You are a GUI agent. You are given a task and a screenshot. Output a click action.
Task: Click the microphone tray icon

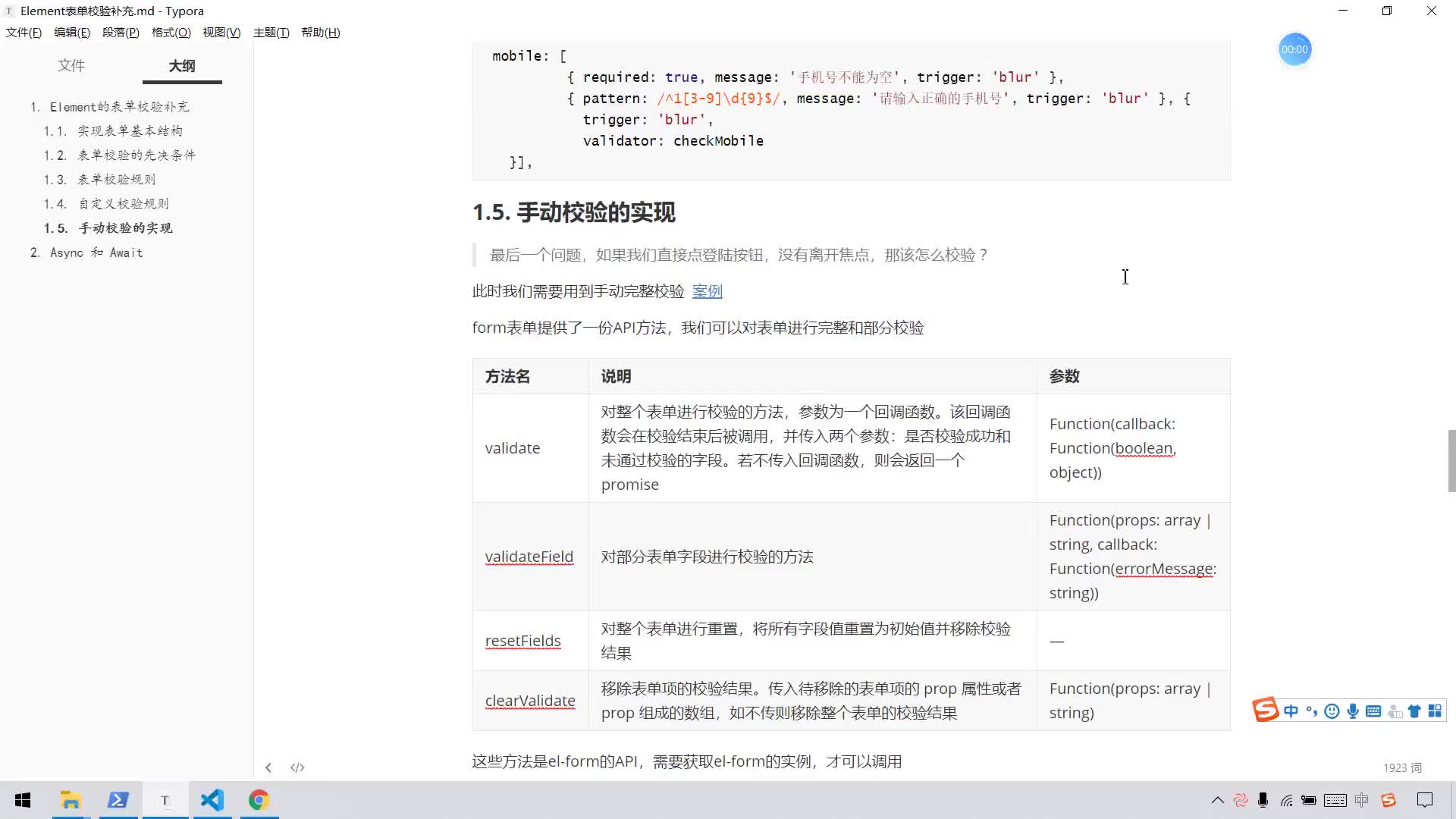[1263, 800]
